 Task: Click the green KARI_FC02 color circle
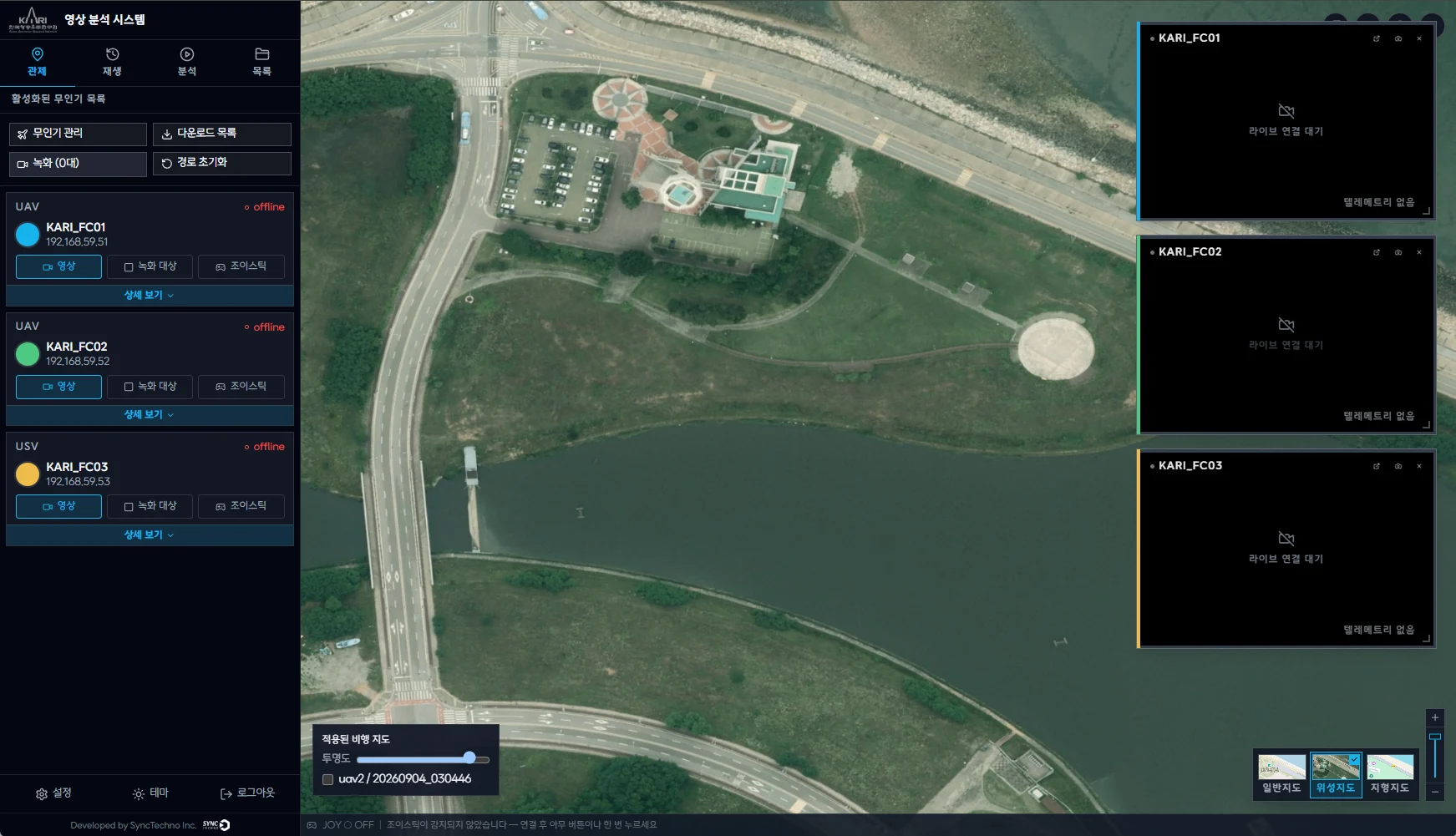click(28, 354)
